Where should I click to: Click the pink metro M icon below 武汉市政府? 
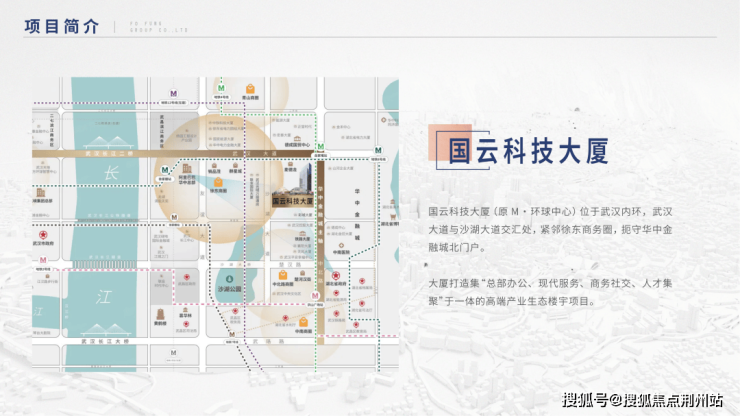coord(43,260)
